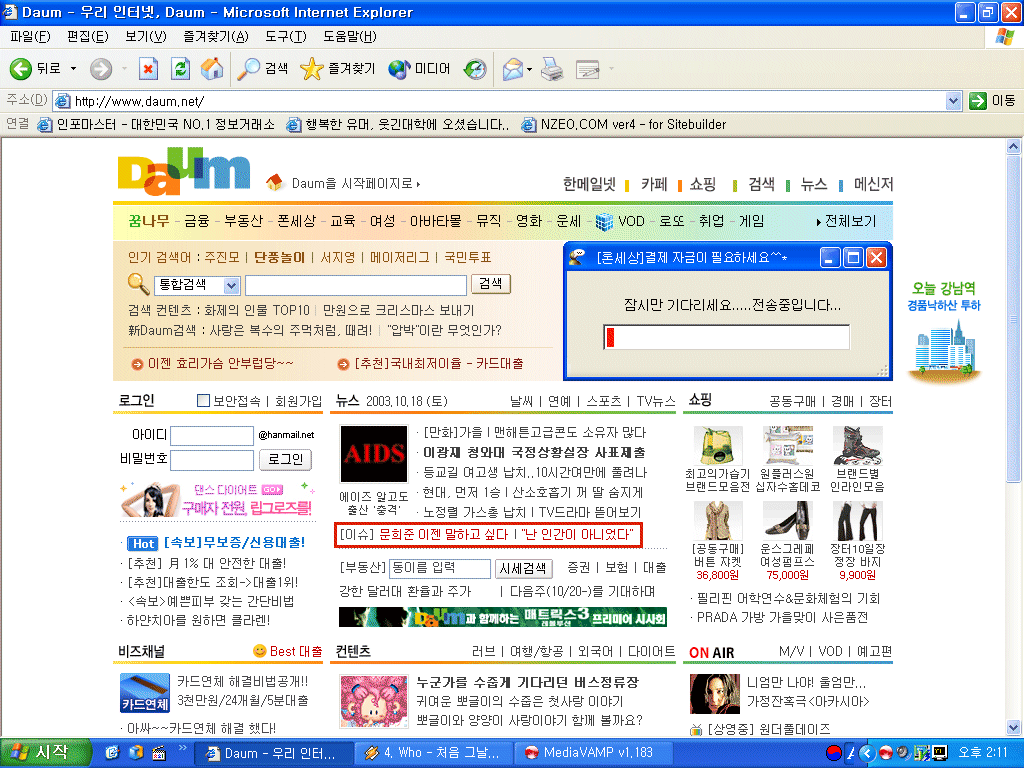Click the 시세검색 button
Image resolution: width=1024 pixels, height=768 pixels.
[x=522, y=568]
